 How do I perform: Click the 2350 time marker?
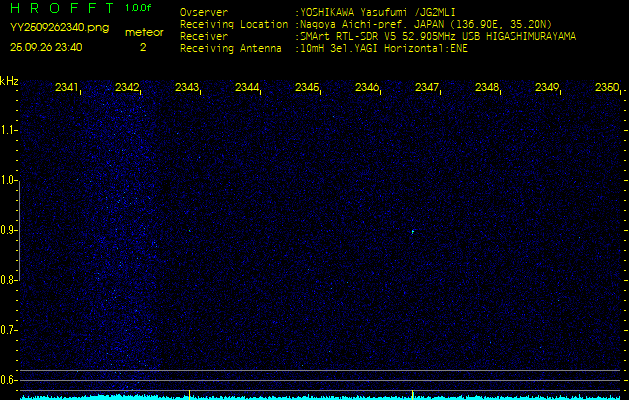point(606,88)
